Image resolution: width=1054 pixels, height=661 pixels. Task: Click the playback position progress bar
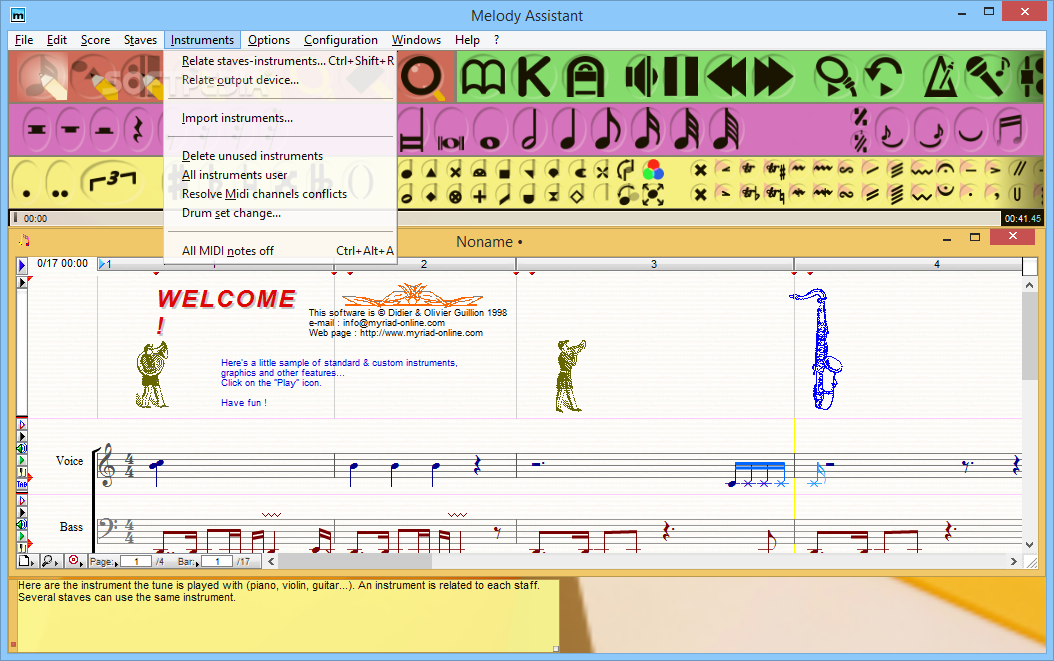pyautogui.click(x=504, y=218)
